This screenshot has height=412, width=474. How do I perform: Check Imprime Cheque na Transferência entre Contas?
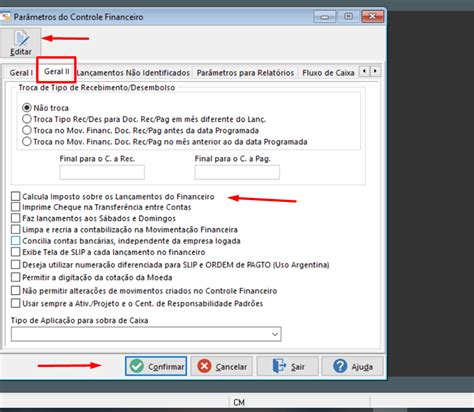[x=16, y=207]
